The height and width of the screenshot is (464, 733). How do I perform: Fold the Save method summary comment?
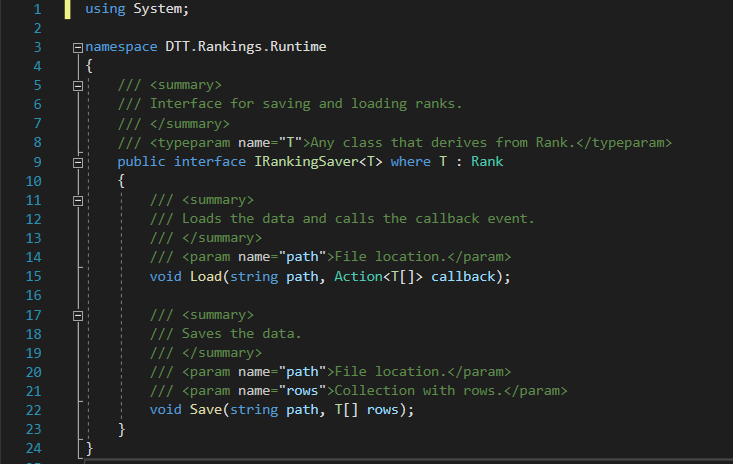78,314
